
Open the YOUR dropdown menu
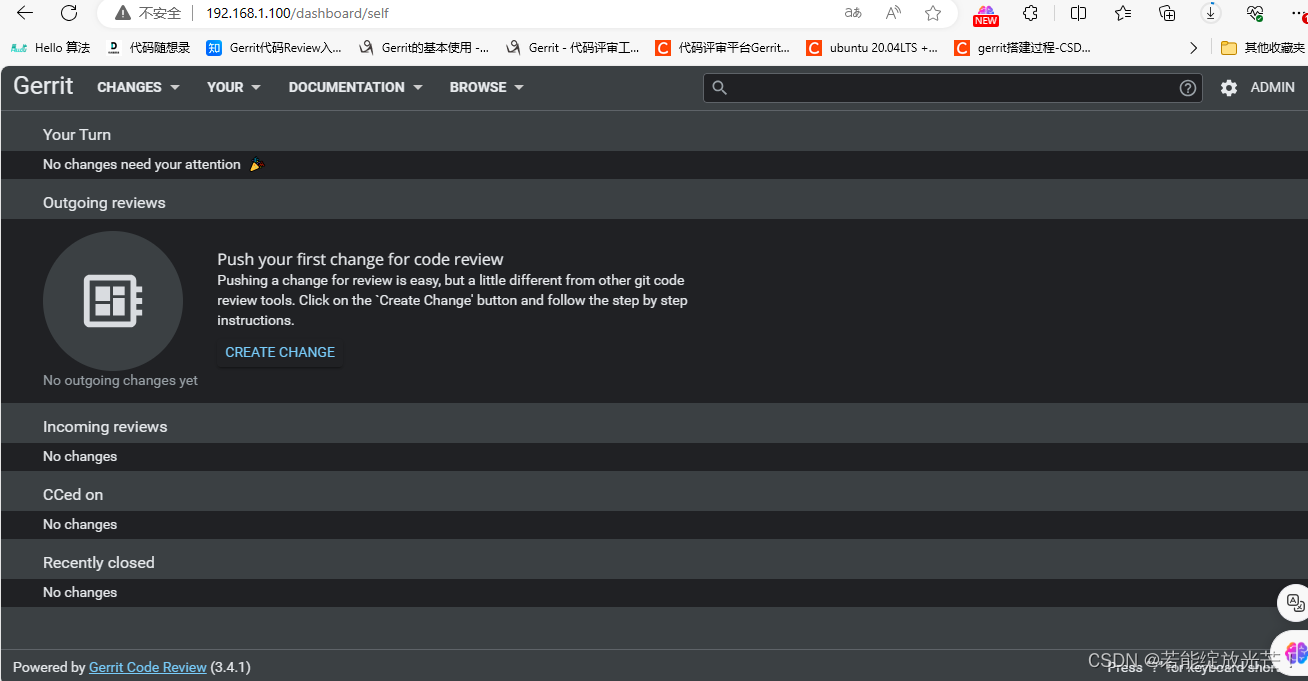234,87
